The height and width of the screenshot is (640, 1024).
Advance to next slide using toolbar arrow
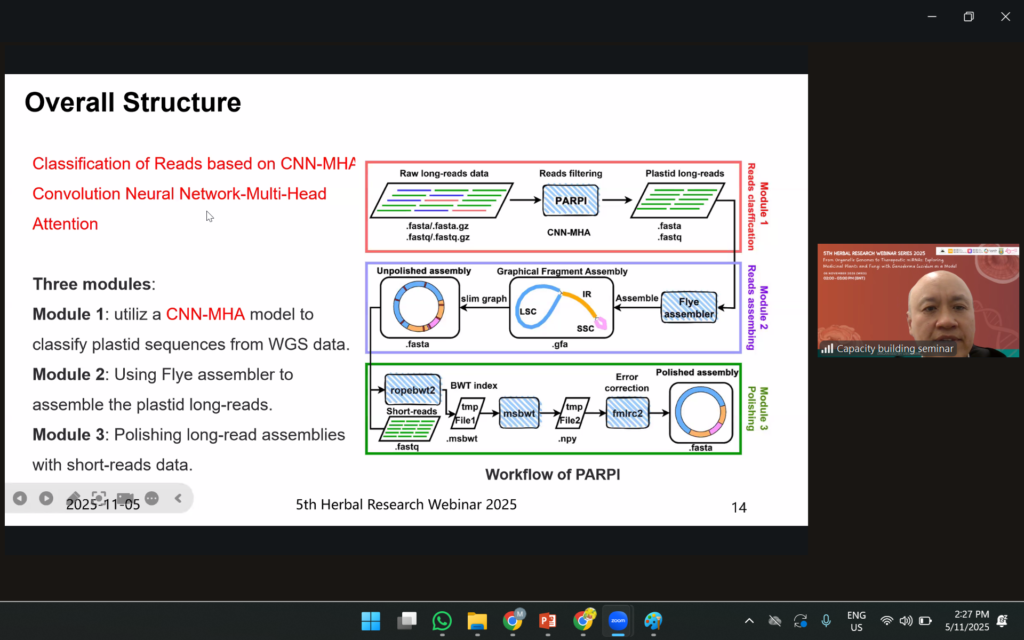click(46, 498)
